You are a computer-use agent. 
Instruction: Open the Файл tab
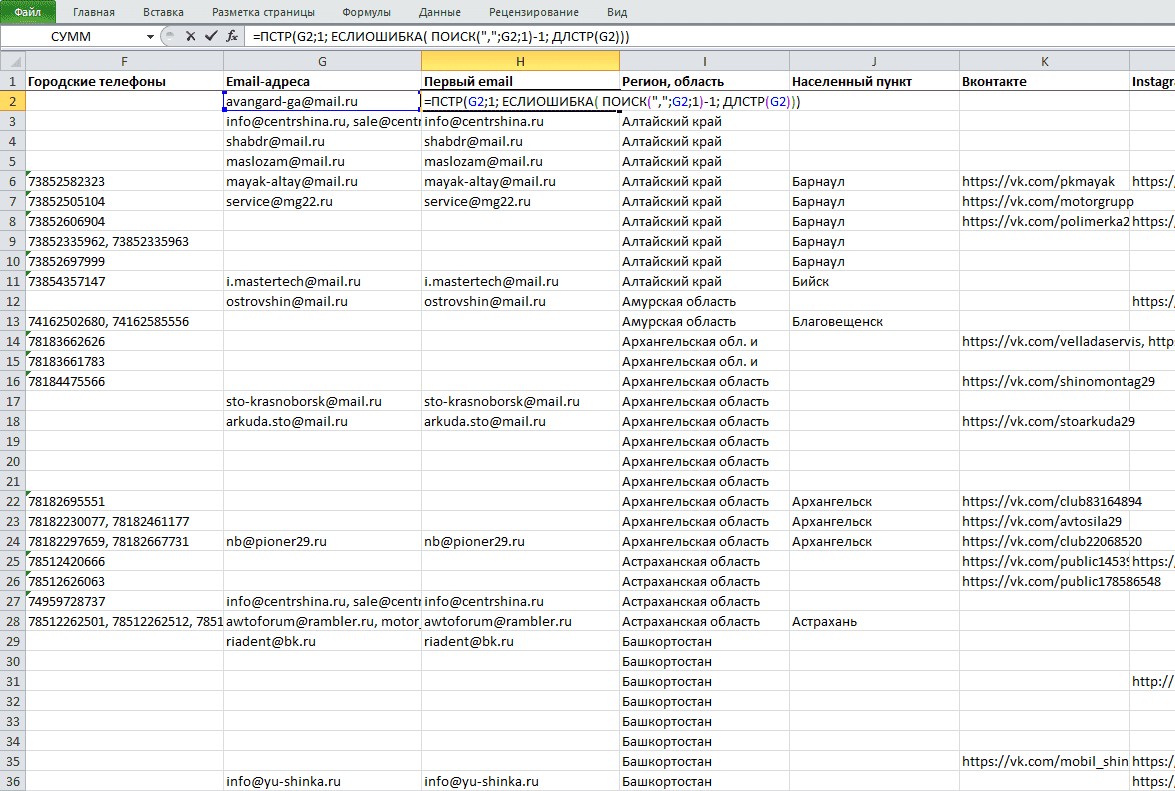(28, 12)
